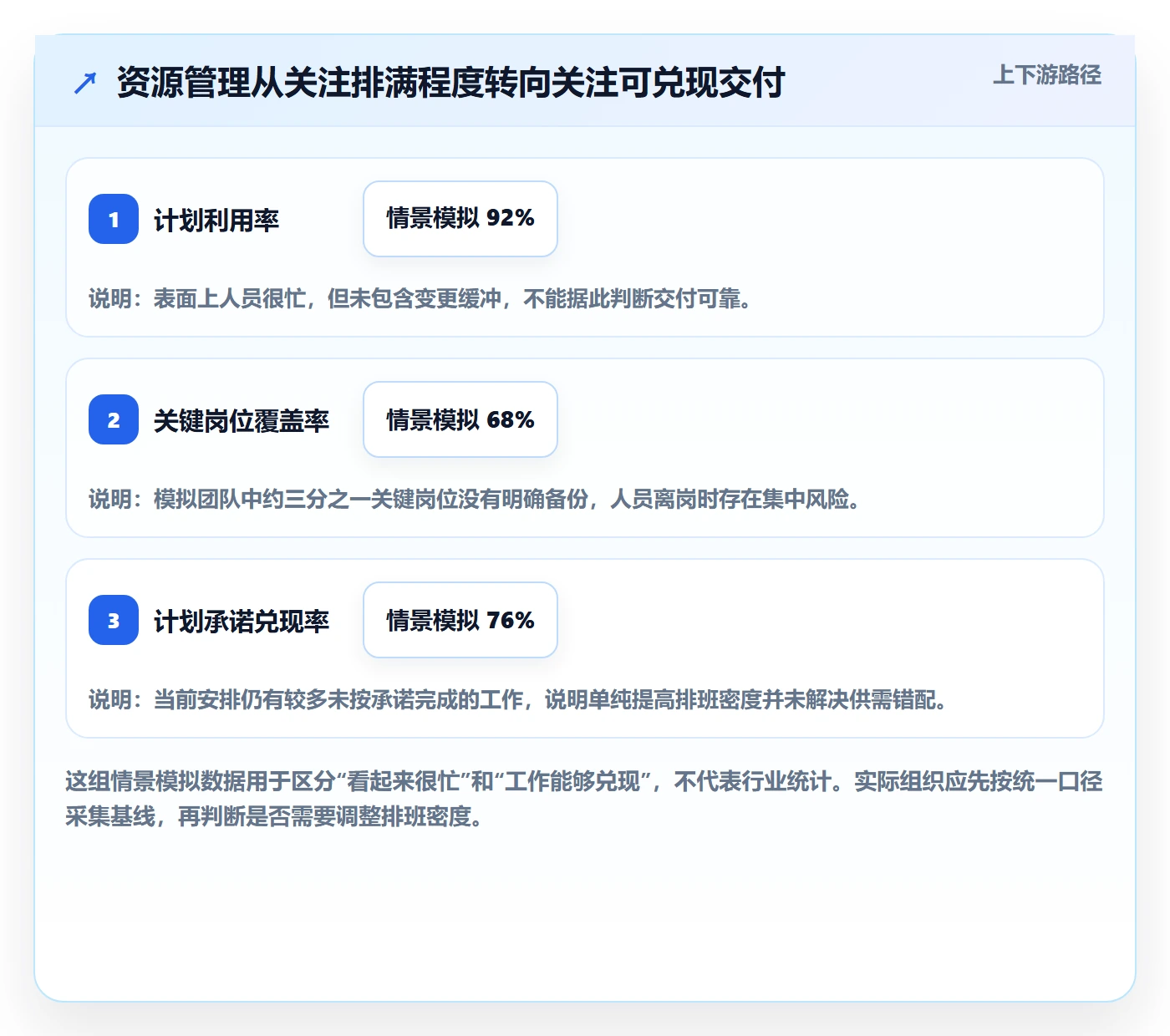Click the headline 资源管理从关注排满程度转向关注可兑现交付
Screen dimensions: 1170x1036
click(x=450, y=83)
